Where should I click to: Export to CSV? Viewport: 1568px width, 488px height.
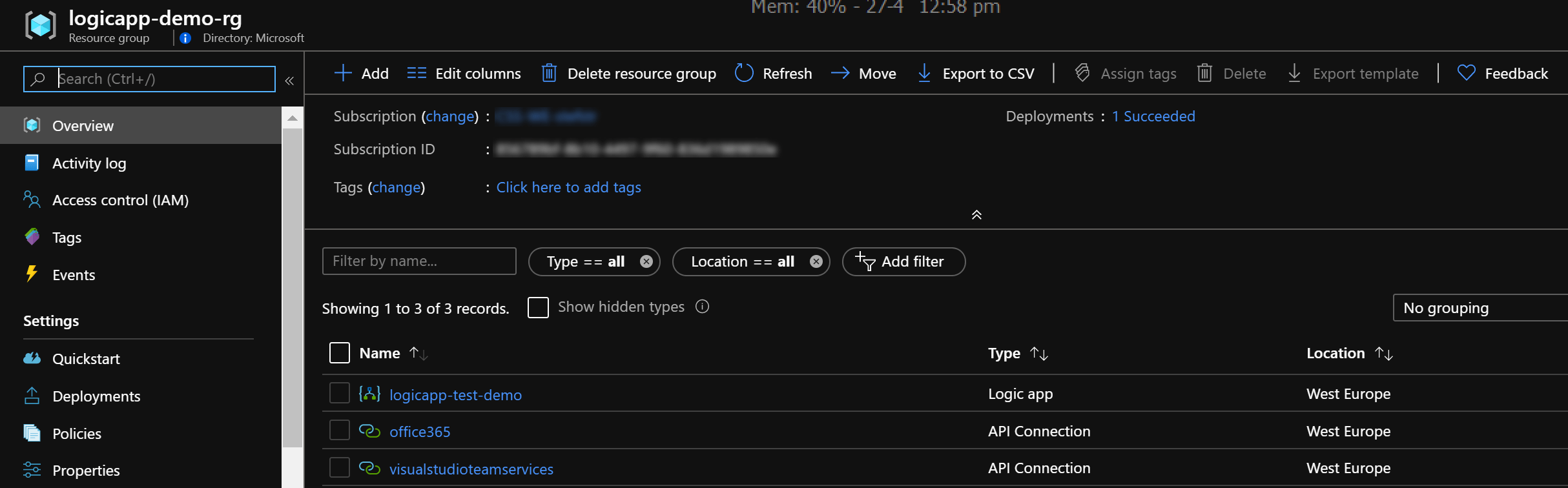pyautogui.click(x=976, y=74)
